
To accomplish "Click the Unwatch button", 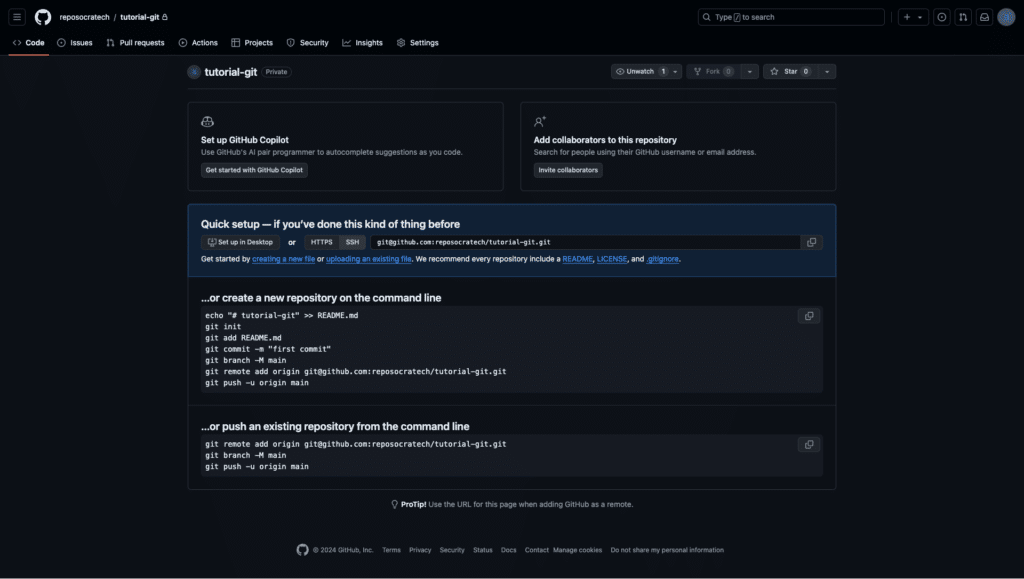I will [x=639, y=71].
